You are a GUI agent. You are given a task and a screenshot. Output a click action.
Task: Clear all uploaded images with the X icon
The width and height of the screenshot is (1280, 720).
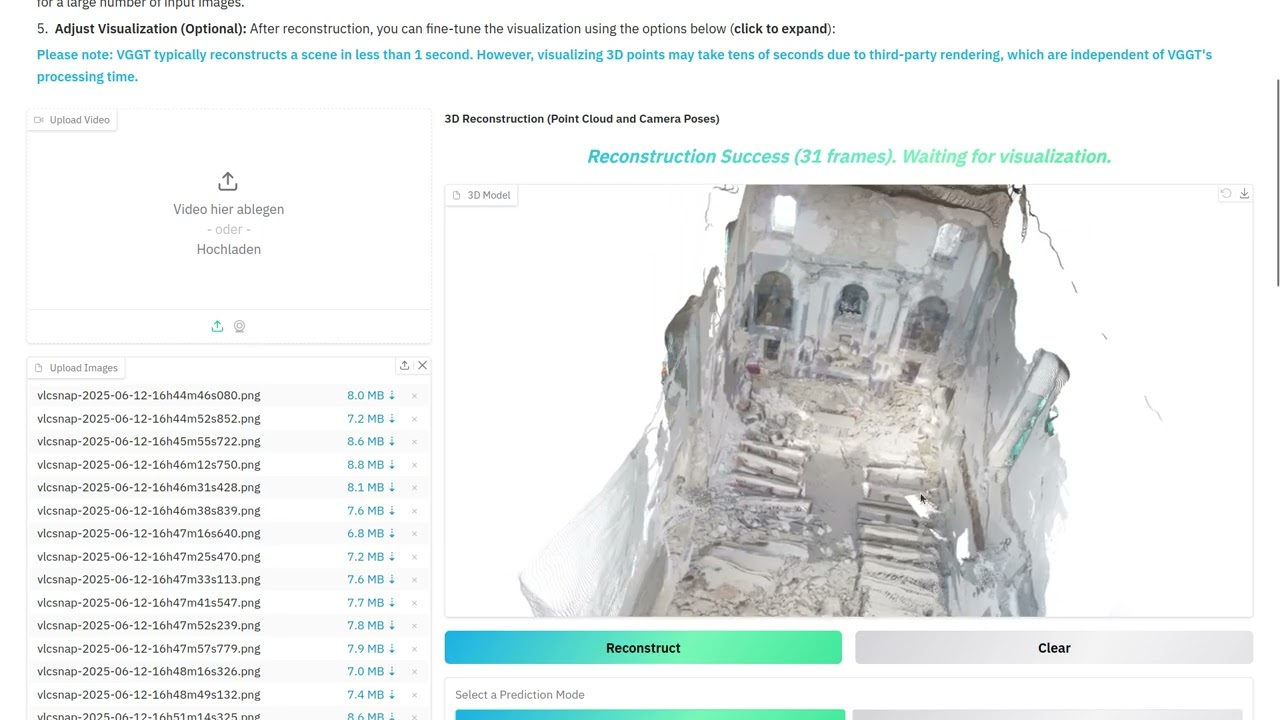click(422, 366)
